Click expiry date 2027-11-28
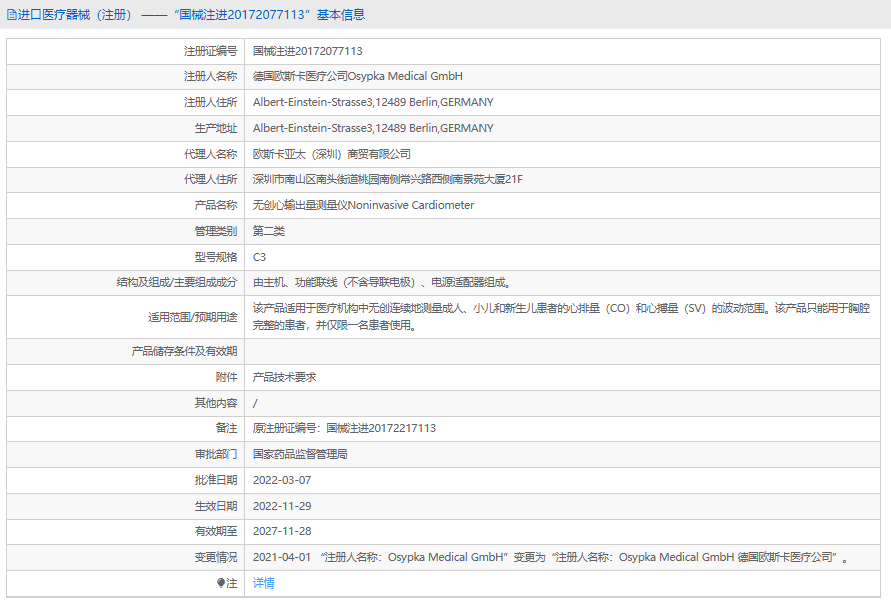891x607 pixels. [x=282, y=531]
